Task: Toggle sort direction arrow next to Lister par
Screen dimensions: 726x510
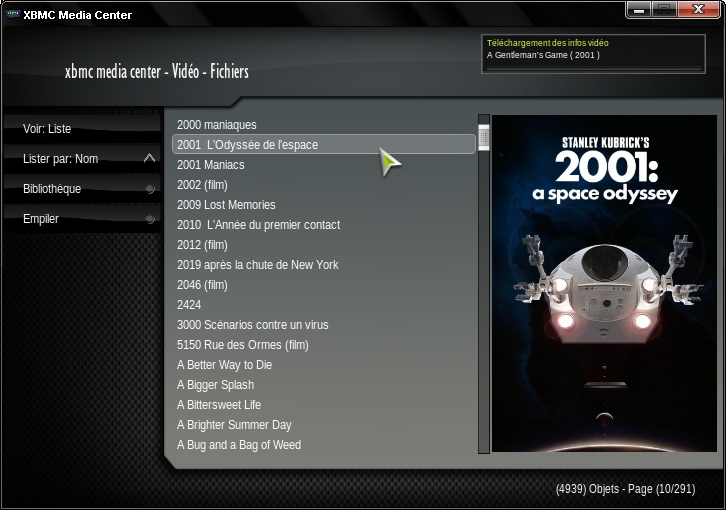Action: click(x=149, y=158)
